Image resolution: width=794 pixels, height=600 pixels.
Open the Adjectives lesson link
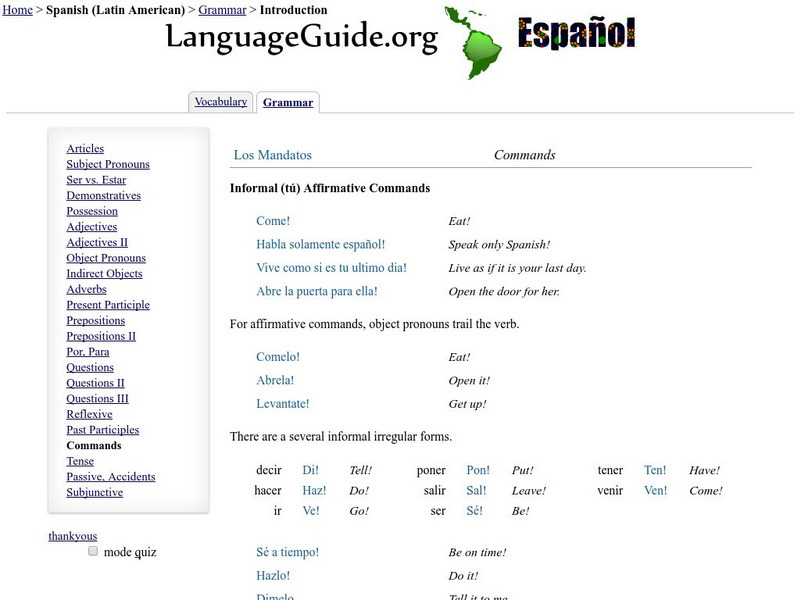pos(92,227)
